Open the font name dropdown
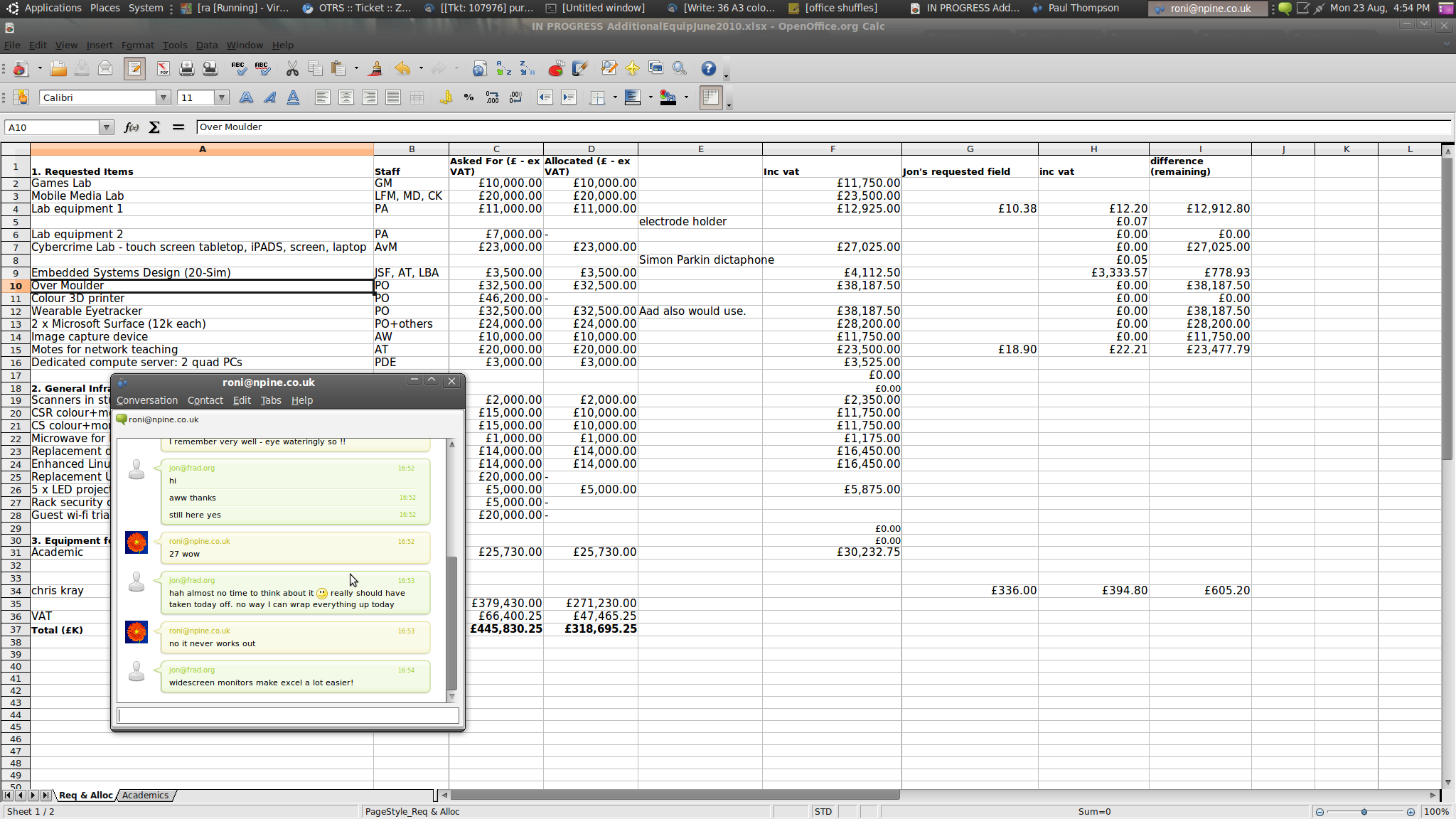Screen dimensions: 1456x819 (x=163, y=97)
